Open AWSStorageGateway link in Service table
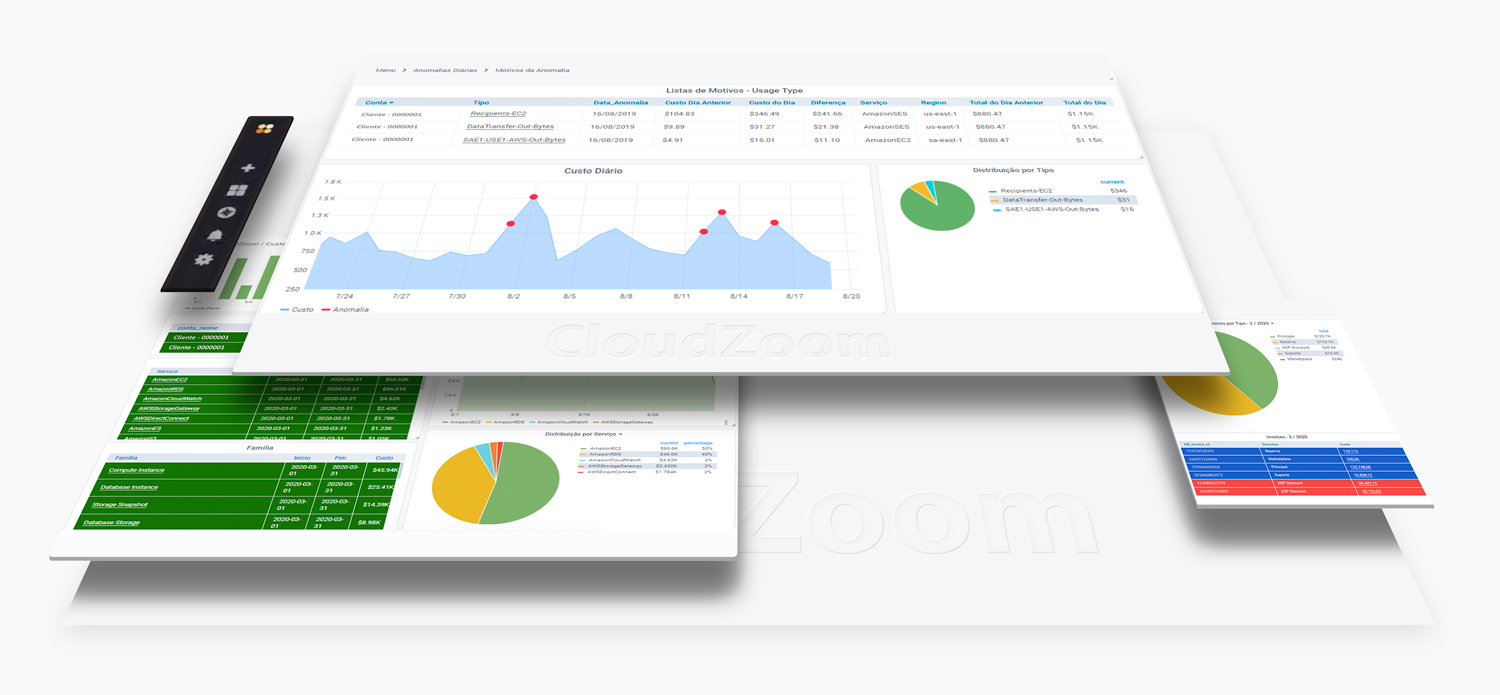This screenshot has width=1500, height=695. coord(168,408)
